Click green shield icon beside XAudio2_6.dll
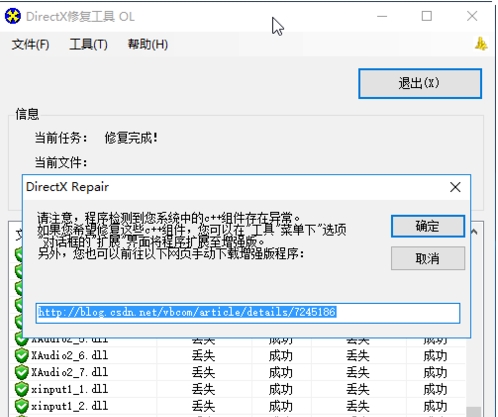The height and width of the screenshot is (417, 498). 22,355
